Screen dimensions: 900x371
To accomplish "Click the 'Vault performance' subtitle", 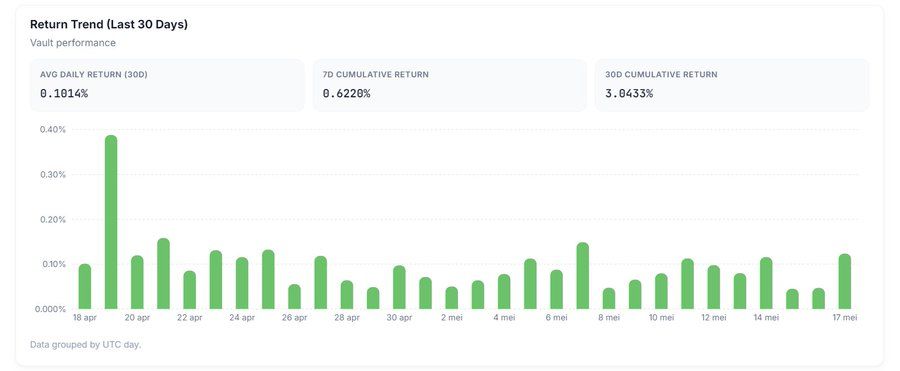I will coord(73,43).
